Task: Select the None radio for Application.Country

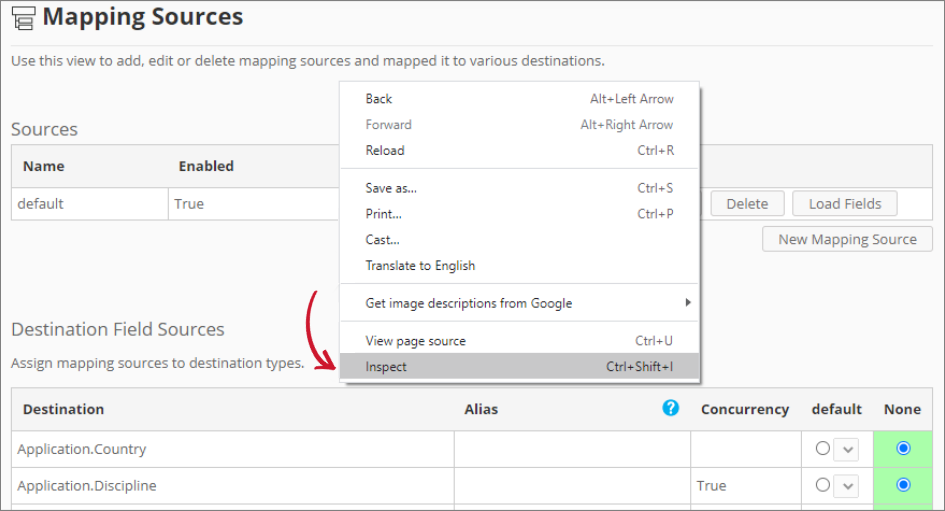Action: 903,448
